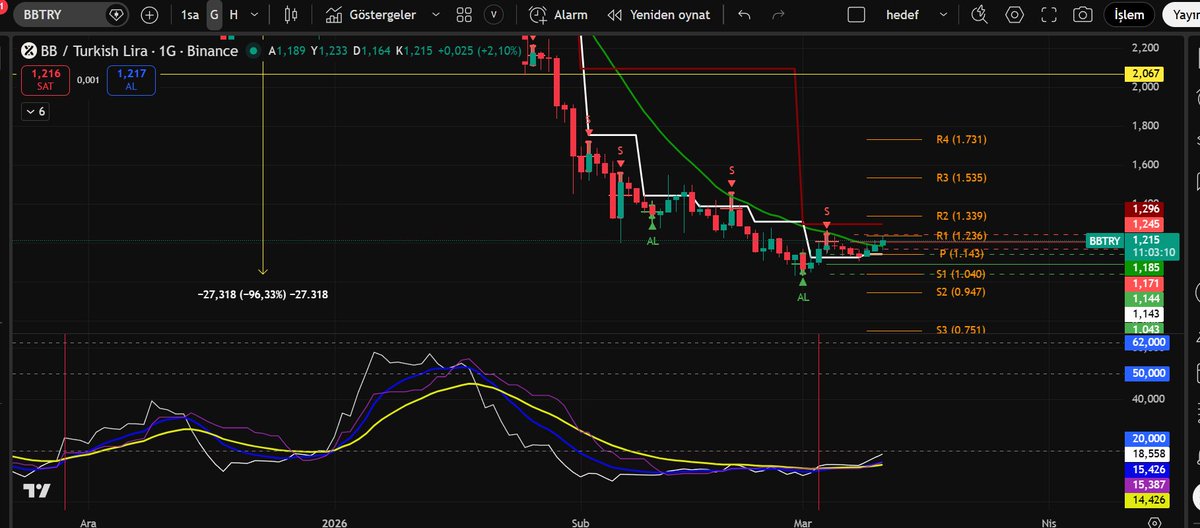The image size is (1200, 528).
Task: Choose chart layout square icon
Action: pos(855,15)
